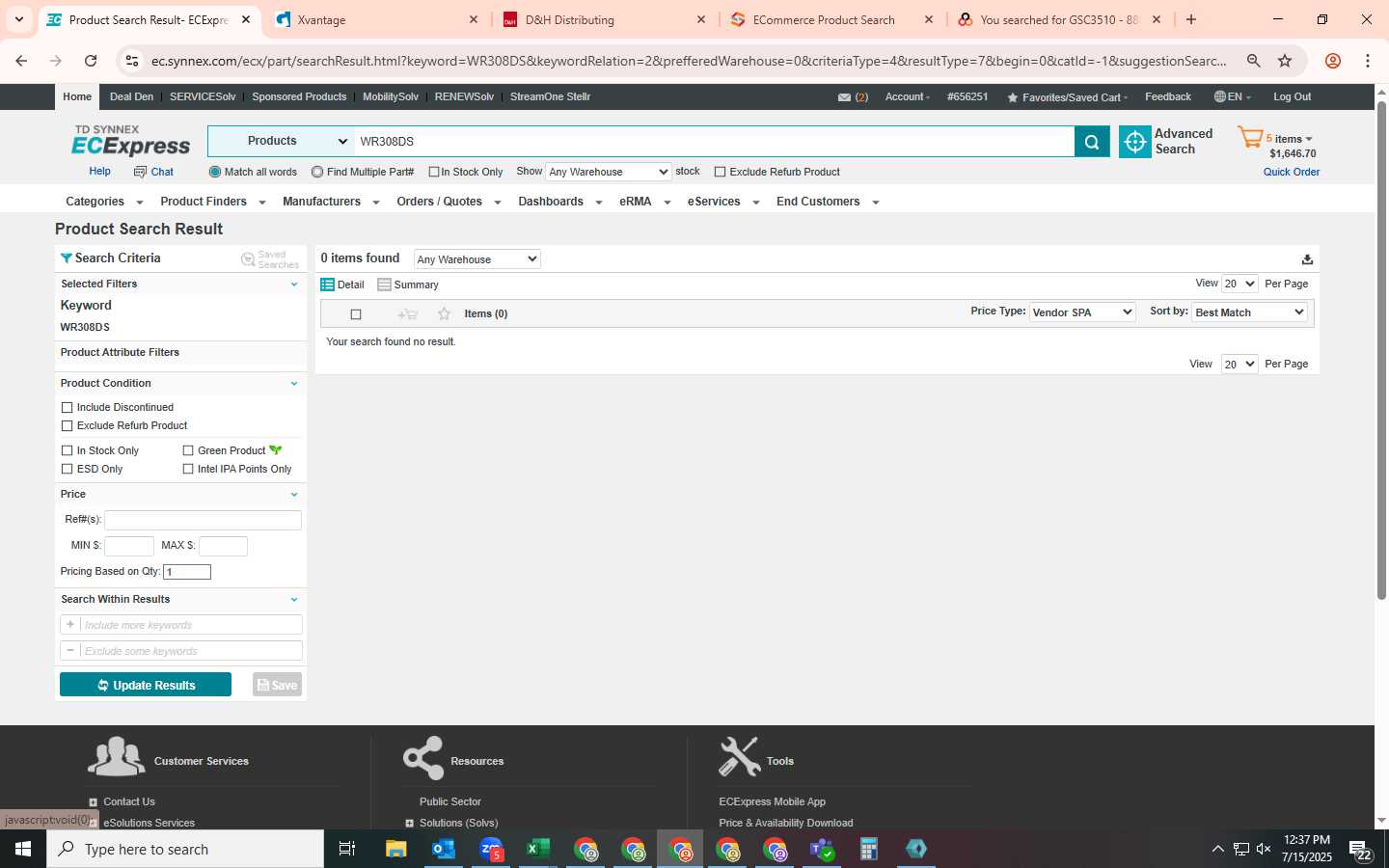Click Quick Order link
This screenshot has height=868, width=1389.
pyautogui.click(x=1292, y=172)
